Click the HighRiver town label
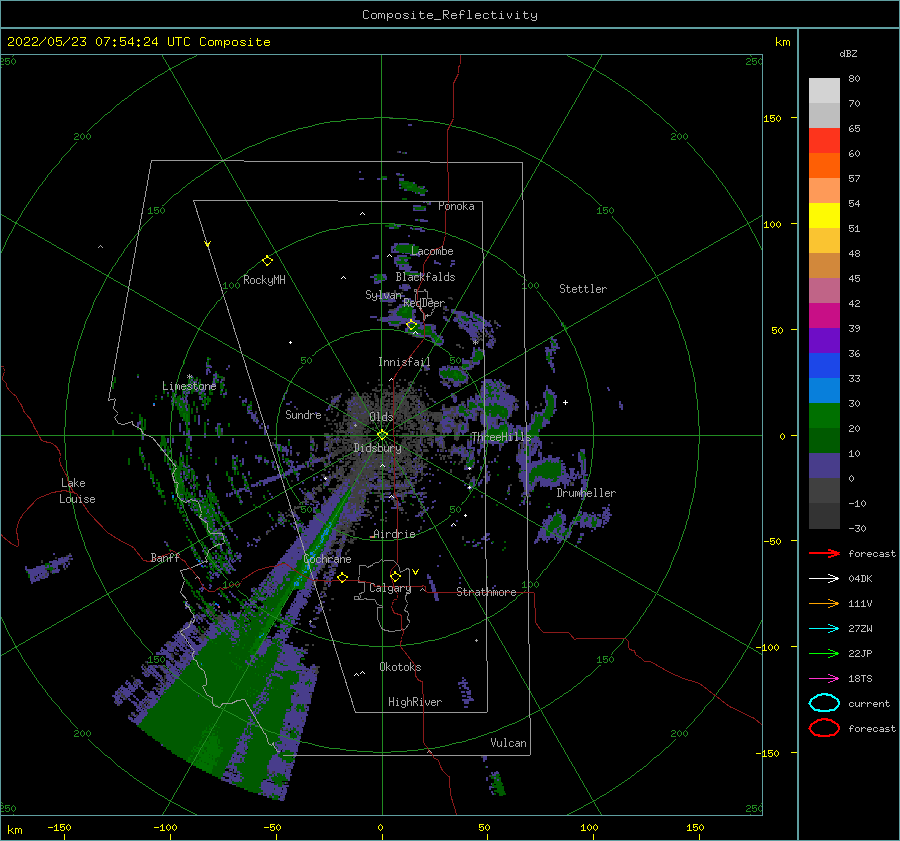 415,702
